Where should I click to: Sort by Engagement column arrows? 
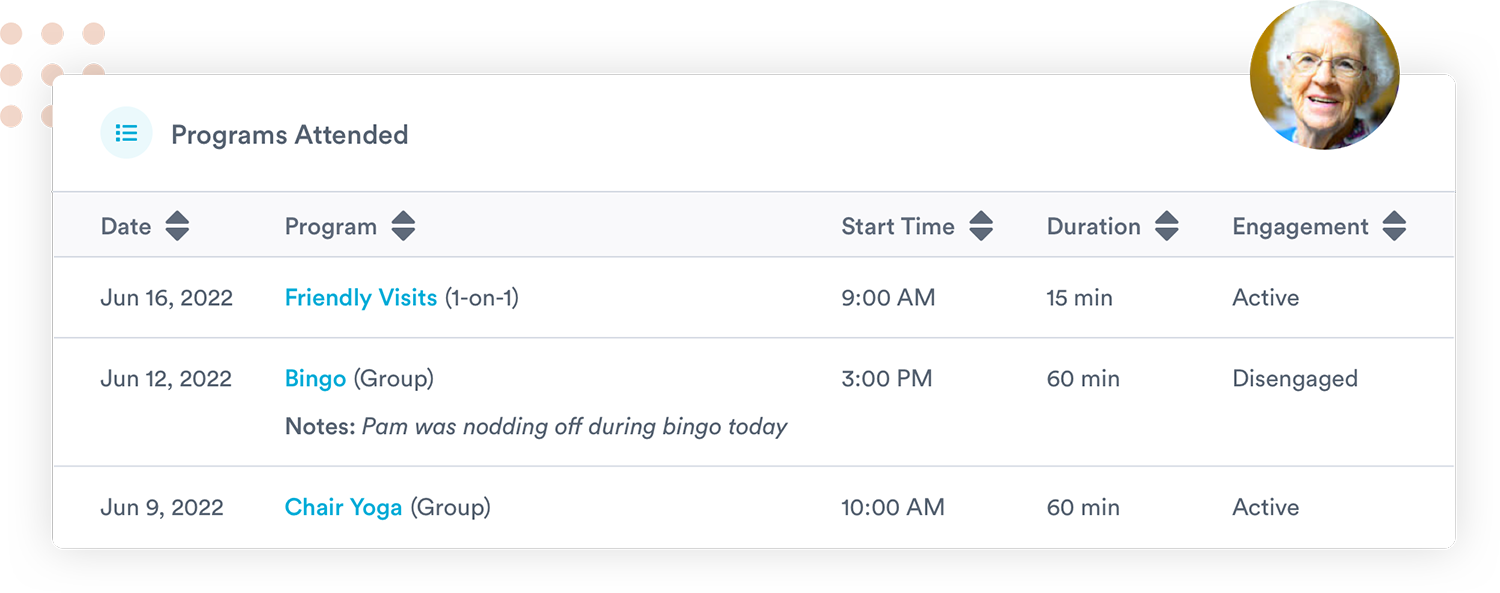coord(1394,226)
